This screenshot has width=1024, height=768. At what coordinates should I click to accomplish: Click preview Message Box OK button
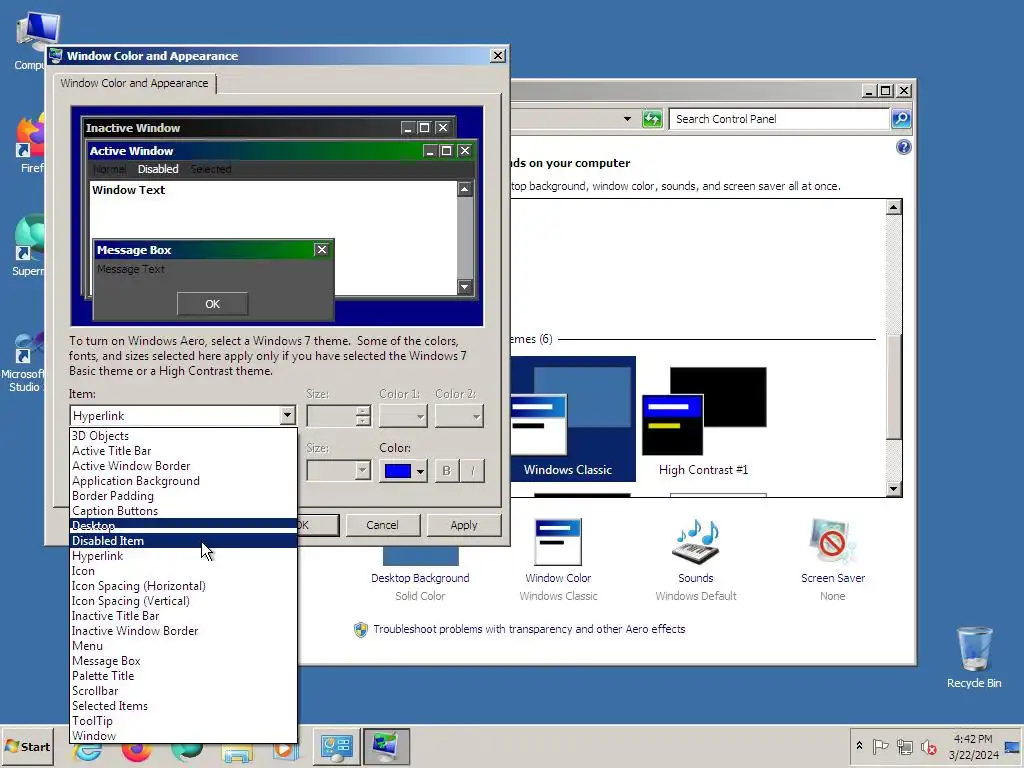[212, 304]
